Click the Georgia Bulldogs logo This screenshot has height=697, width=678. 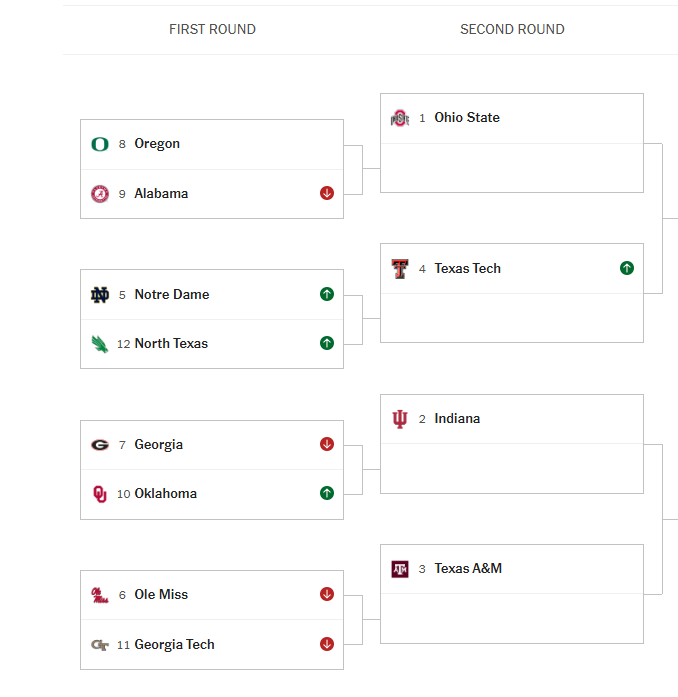99,445
